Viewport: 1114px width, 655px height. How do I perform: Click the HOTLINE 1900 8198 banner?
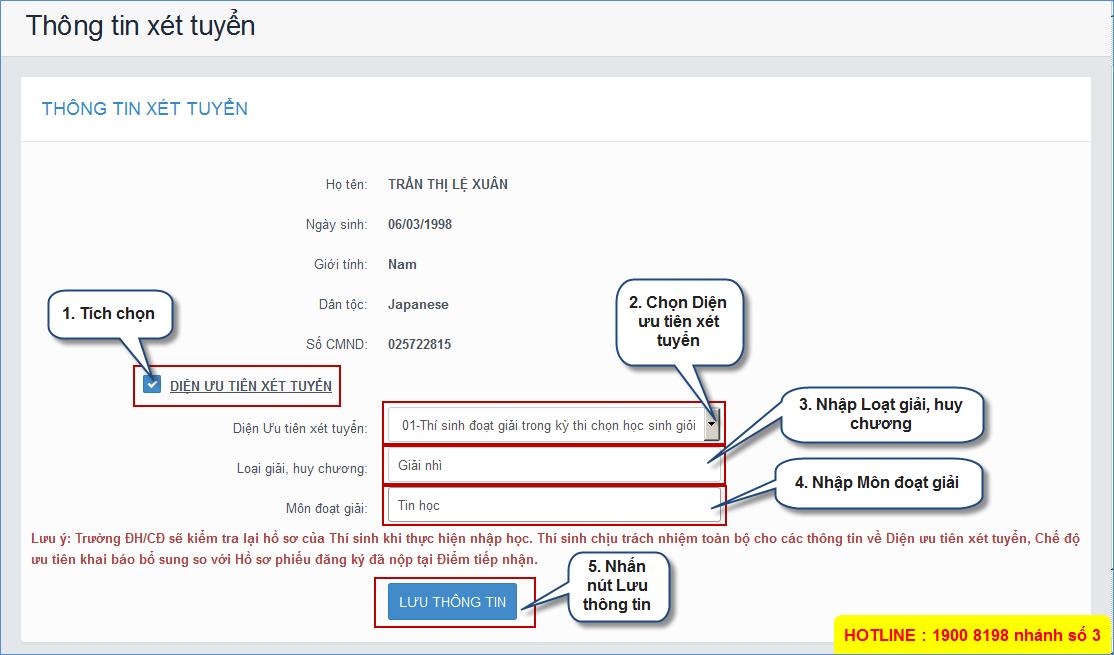point(971,634)
